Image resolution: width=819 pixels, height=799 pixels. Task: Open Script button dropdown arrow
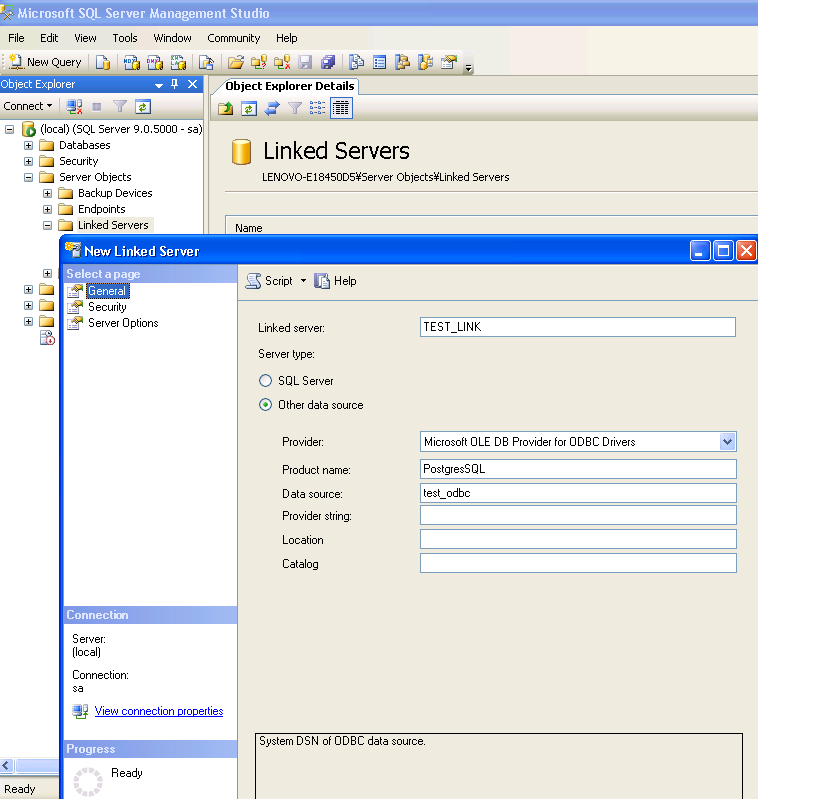(303, 281)
